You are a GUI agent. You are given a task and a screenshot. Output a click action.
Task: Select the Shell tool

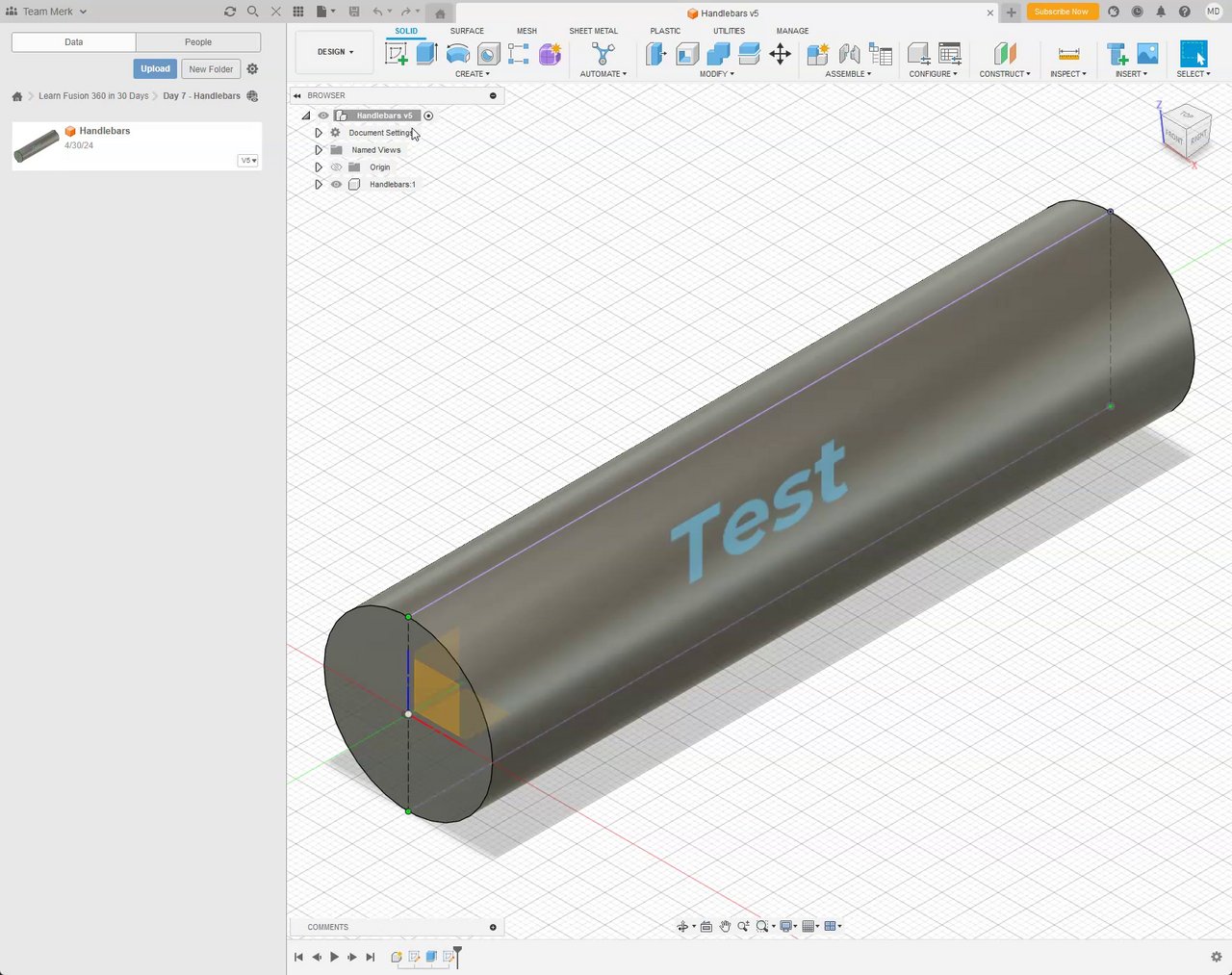tap(687, 54)
